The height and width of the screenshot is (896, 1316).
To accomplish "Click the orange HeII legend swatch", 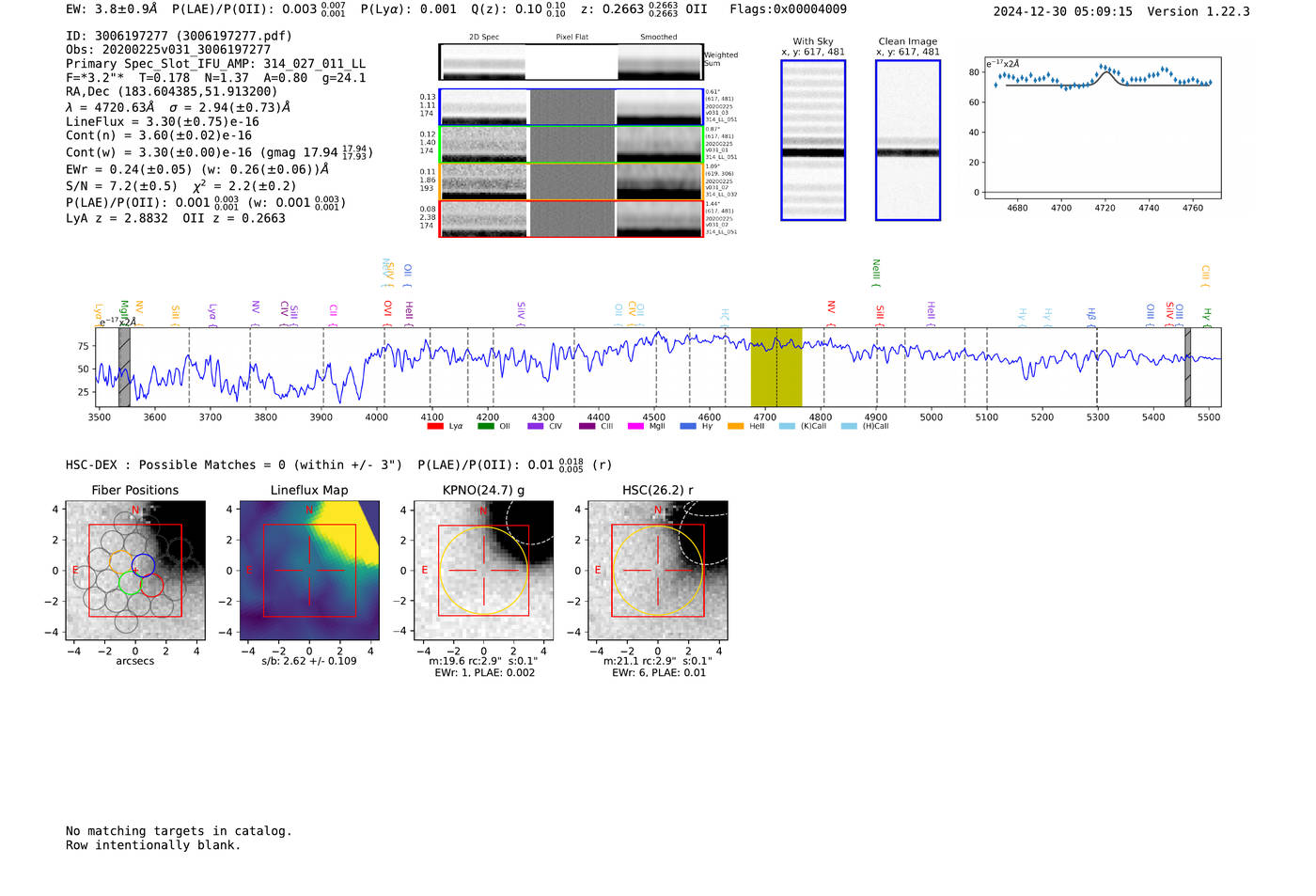I will point(735,427).
